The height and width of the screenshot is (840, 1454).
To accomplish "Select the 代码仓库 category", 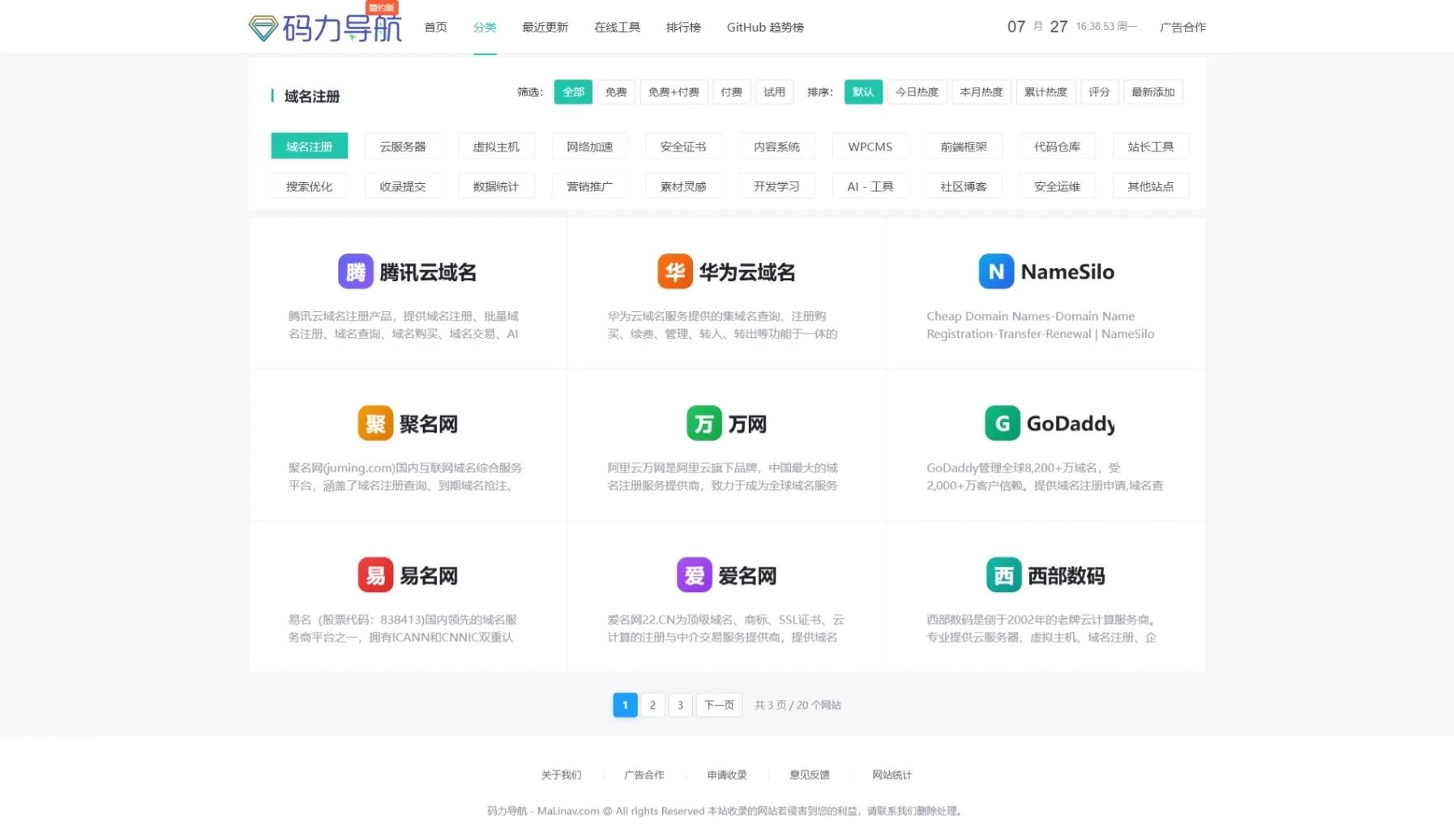I will click(x=1057, y=146).
